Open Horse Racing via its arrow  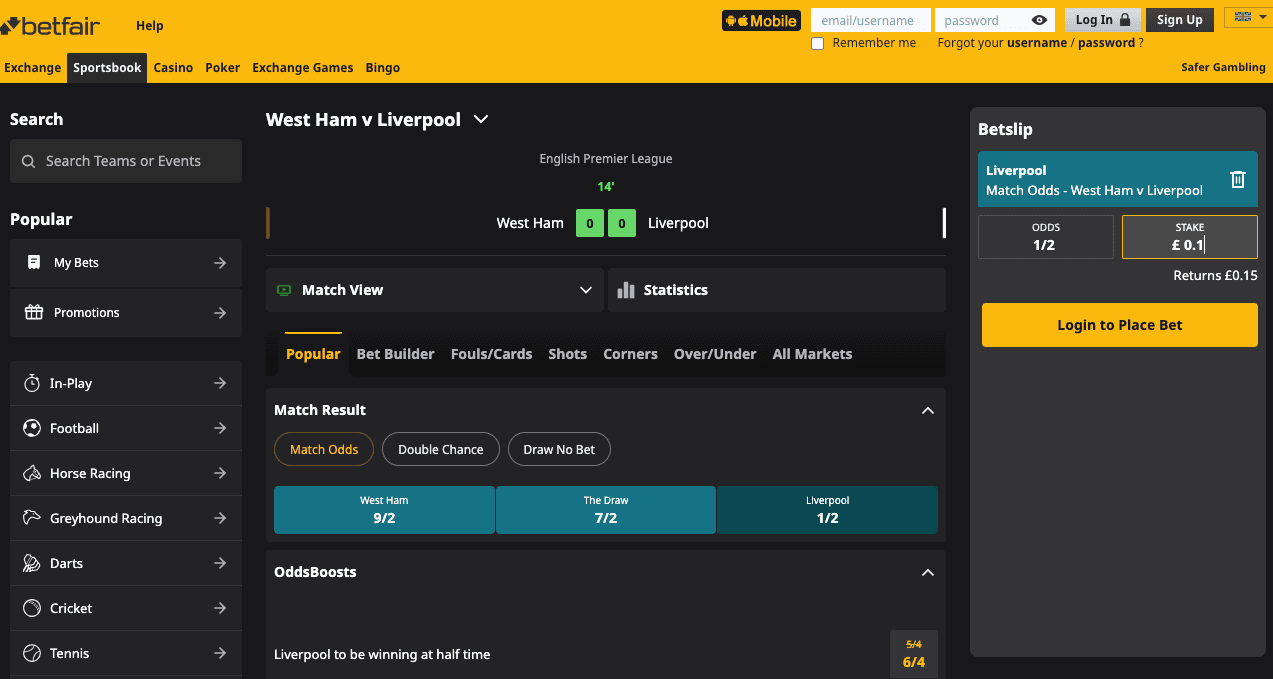[220, 473]
